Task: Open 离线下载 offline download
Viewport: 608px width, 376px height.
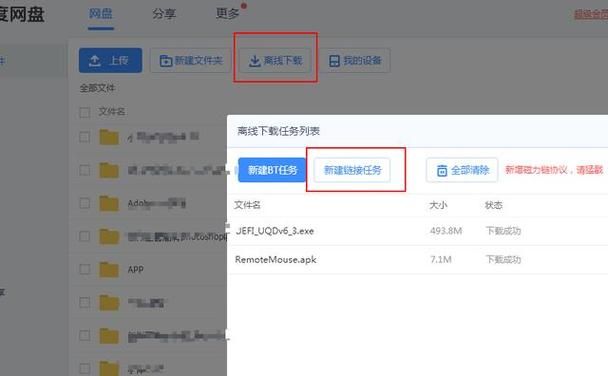Action: click(275, 60)
